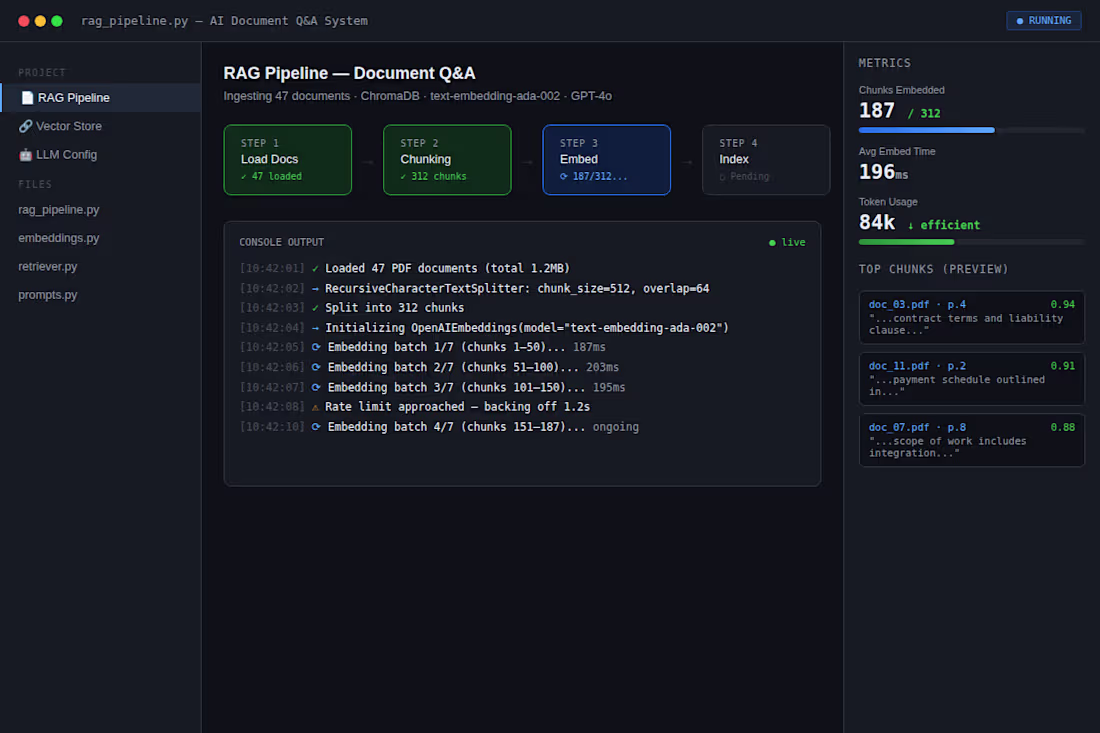Click the Chunks Embedded progress bar

(x=972, y=130)
